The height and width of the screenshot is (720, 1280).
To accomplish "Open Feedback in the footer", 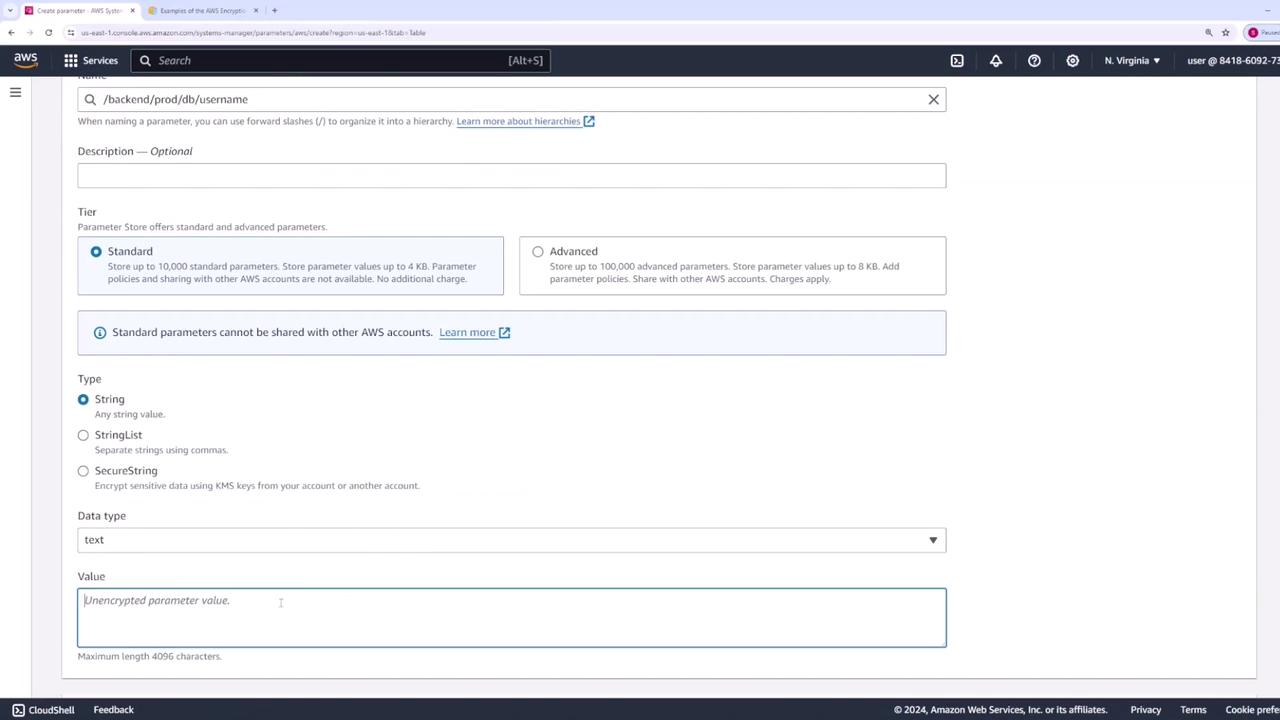I will (x=113, y=710).
